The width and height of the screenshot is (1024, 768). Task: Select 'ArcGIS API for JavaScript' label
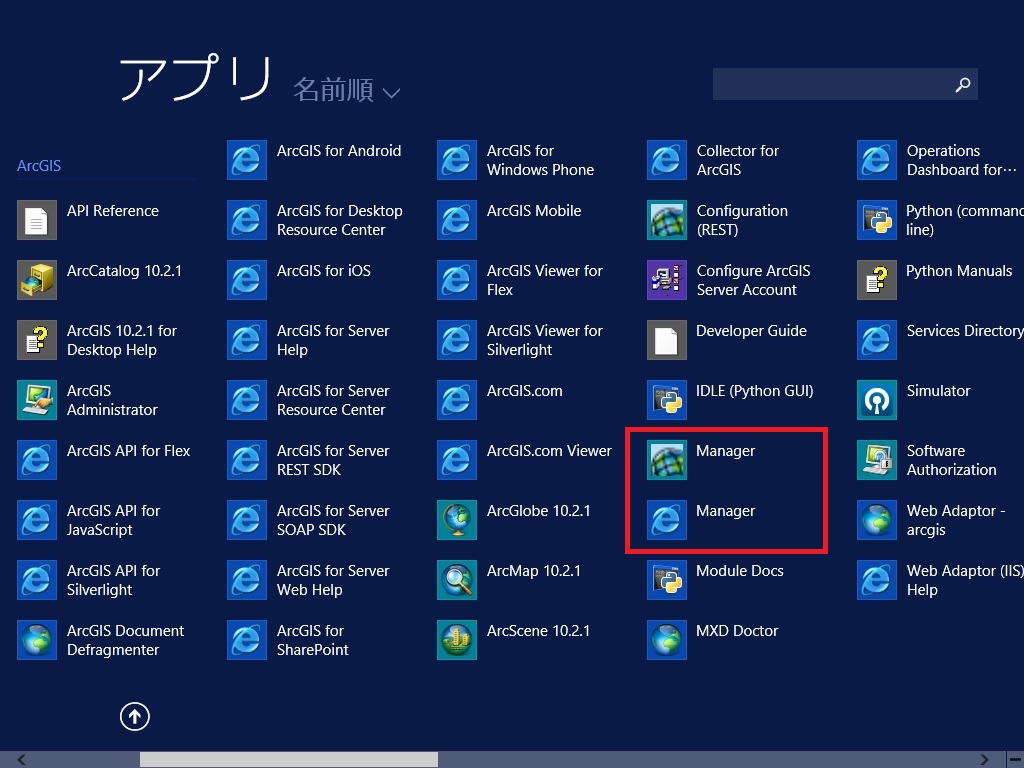(114, 520)
